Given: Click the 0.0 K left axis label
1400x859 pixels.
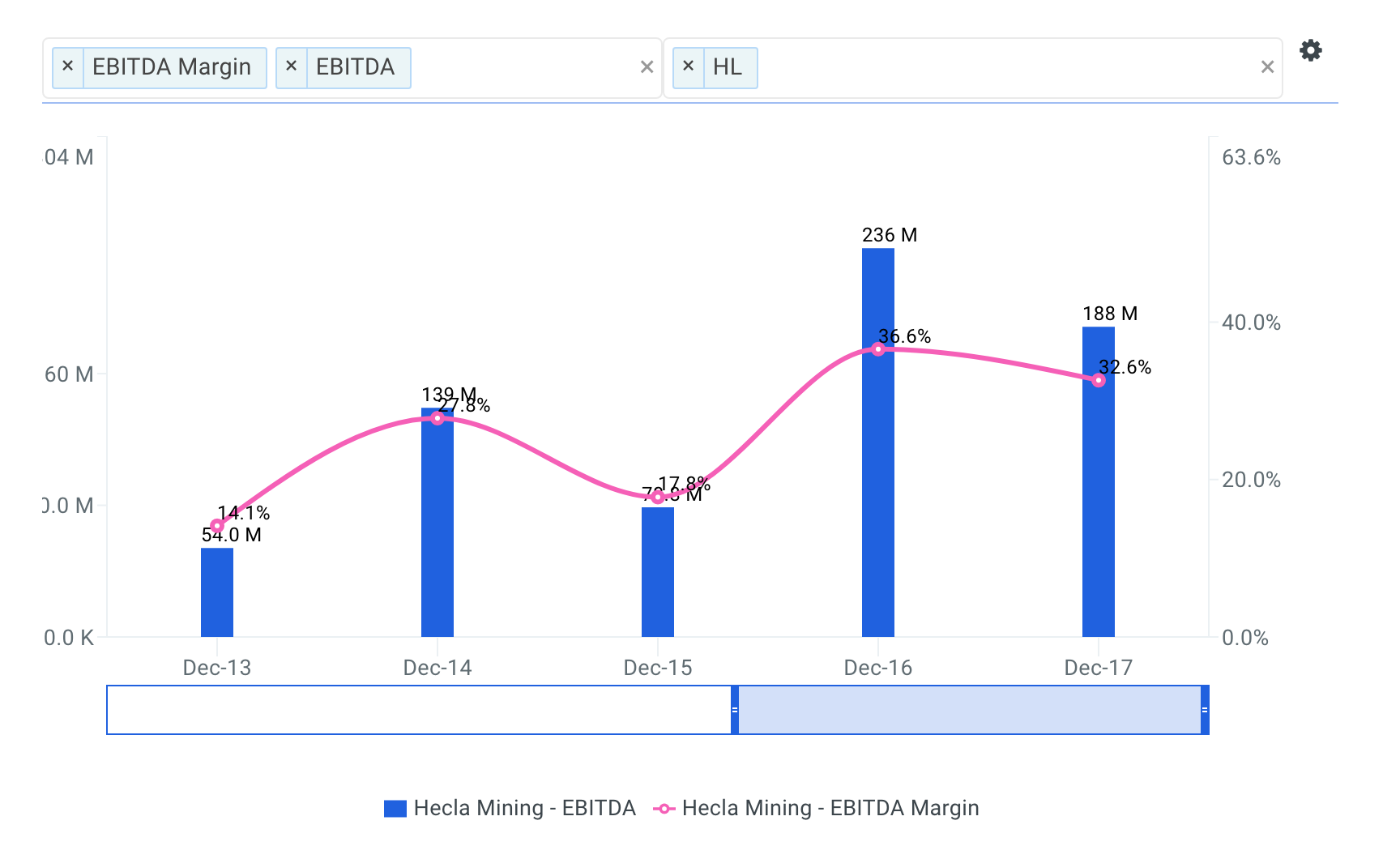Looking at the screenshot, I should click(69, 638).
